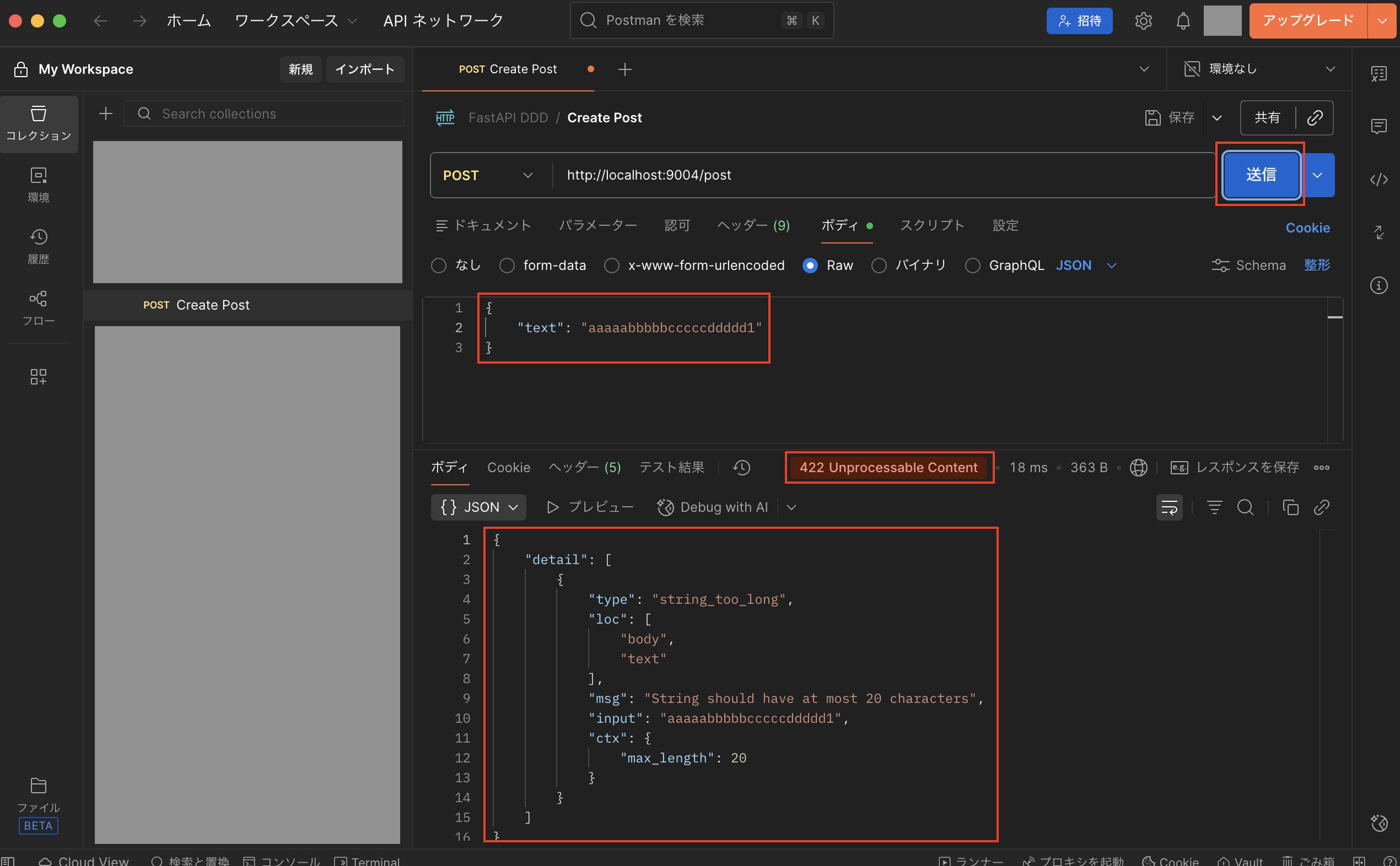Click the 整形 beautify link
This screenshot has height=866, width=1400.
point(1316,265)
